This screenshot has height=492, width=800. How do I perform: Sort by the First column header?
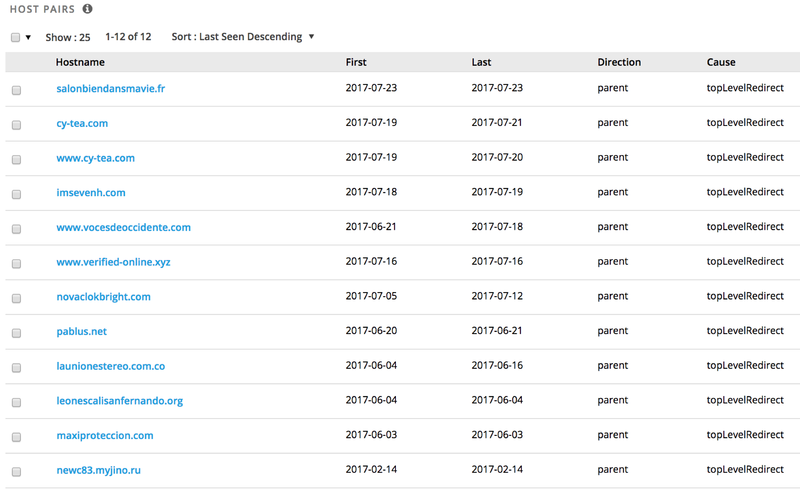[356, 62]
